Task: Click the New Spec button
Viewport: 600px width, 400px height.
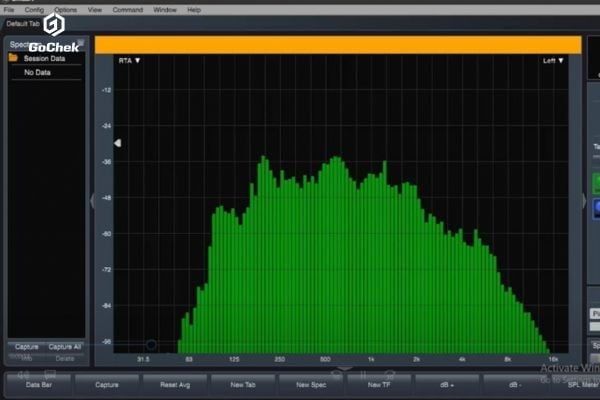Action: (311, 385)
